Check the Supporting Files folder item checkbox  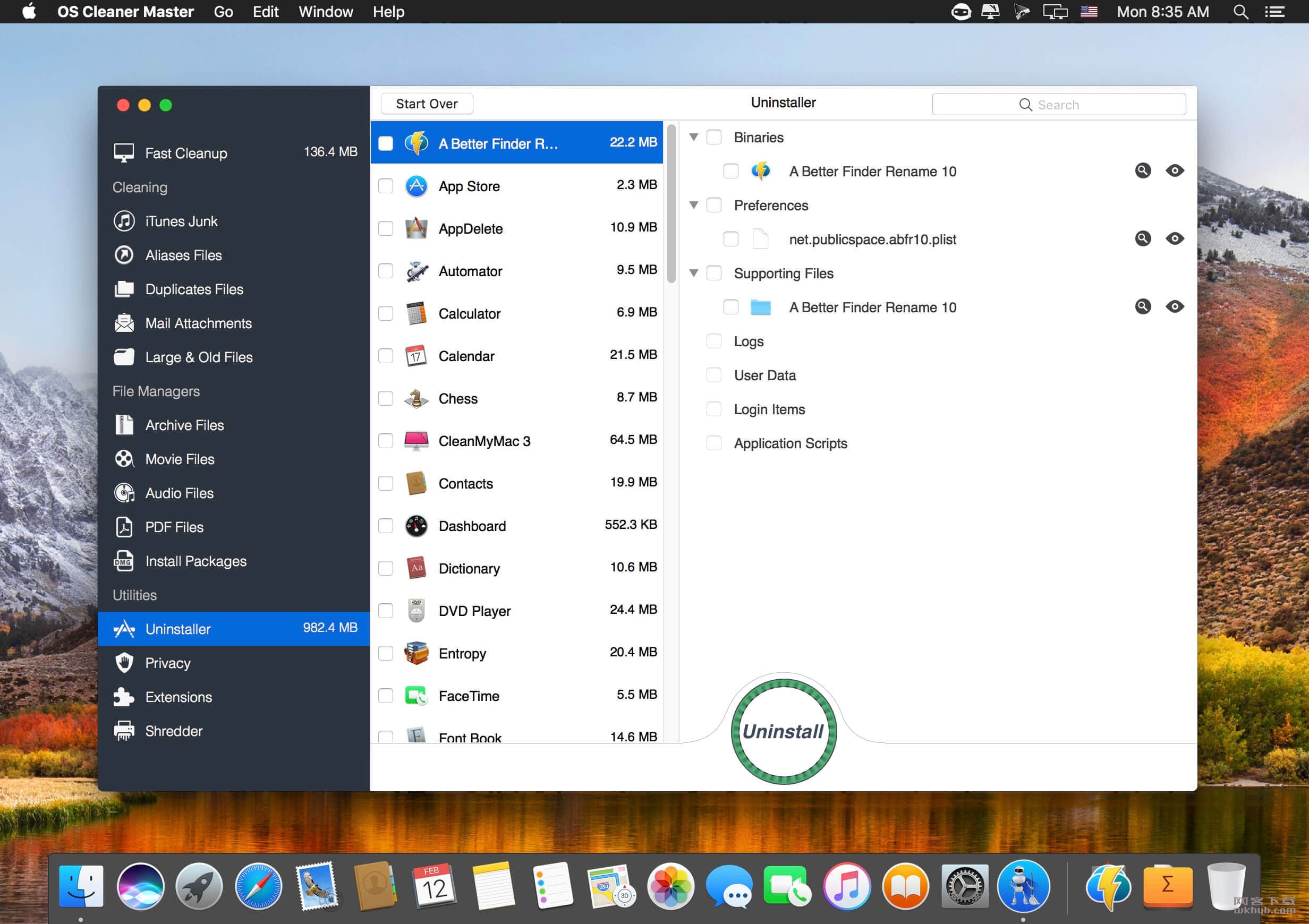click(731, 307)
